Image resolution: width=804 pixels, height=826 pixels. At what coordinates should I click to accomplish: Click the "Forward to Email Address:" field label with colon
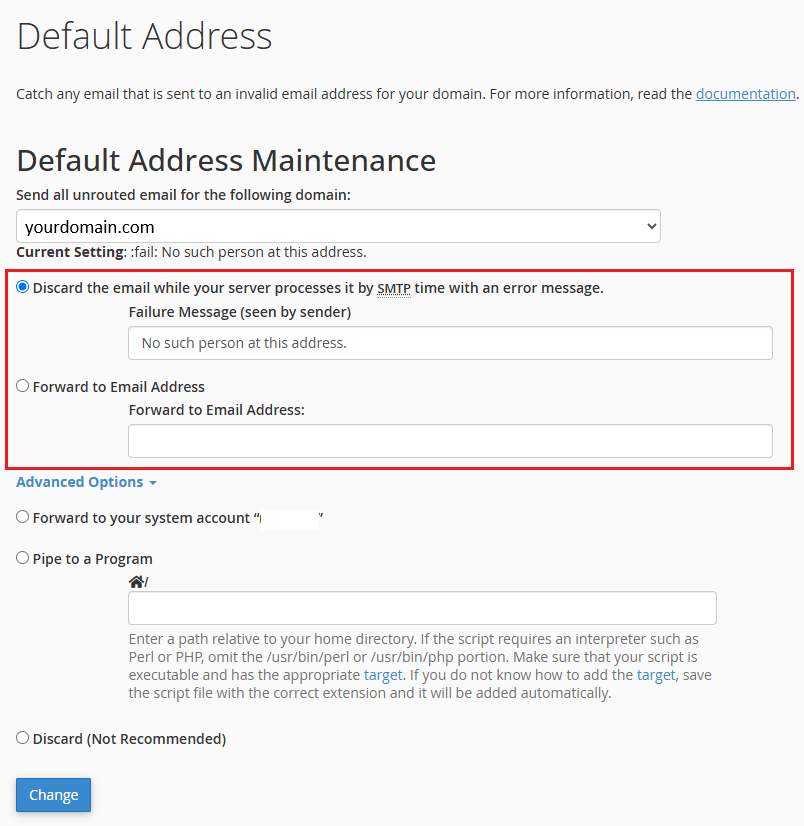[216, 410]
